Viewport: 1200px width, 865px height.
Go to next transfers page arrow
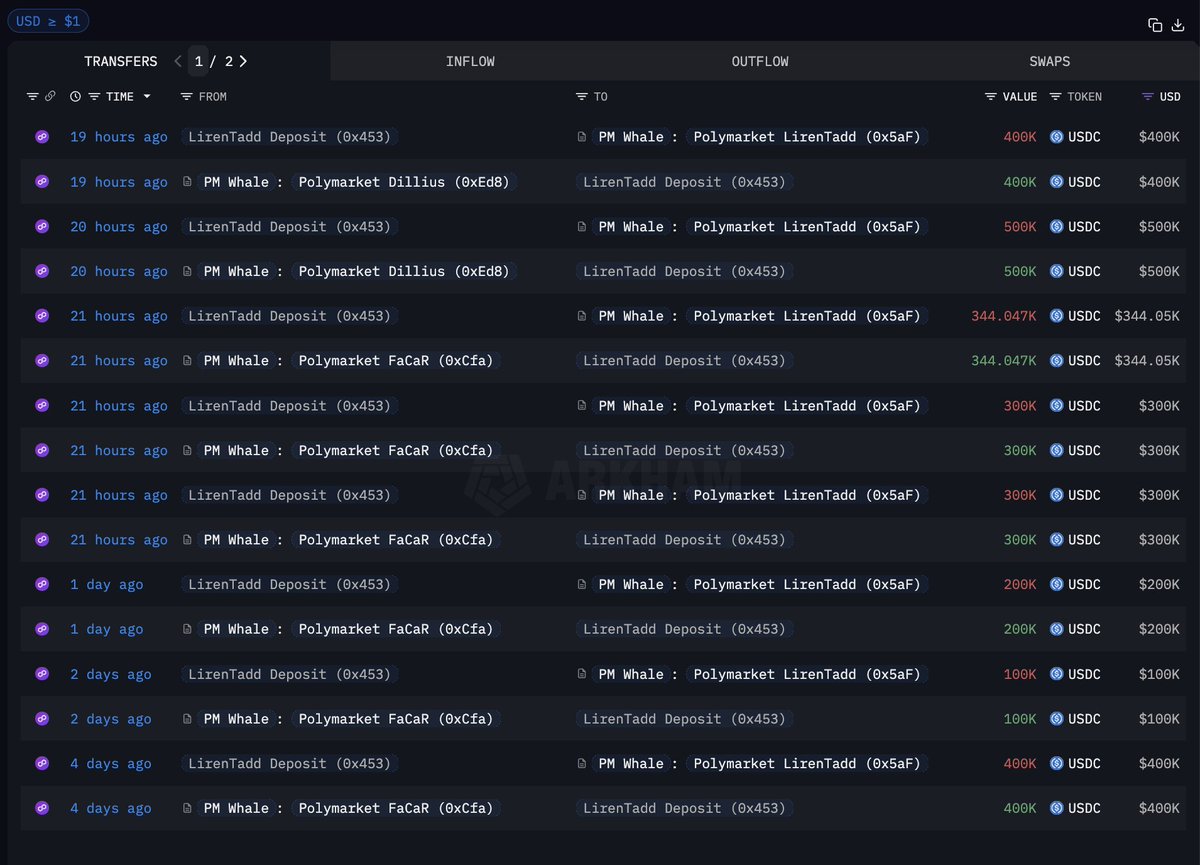pyautogui.click(x=243, y=61)
